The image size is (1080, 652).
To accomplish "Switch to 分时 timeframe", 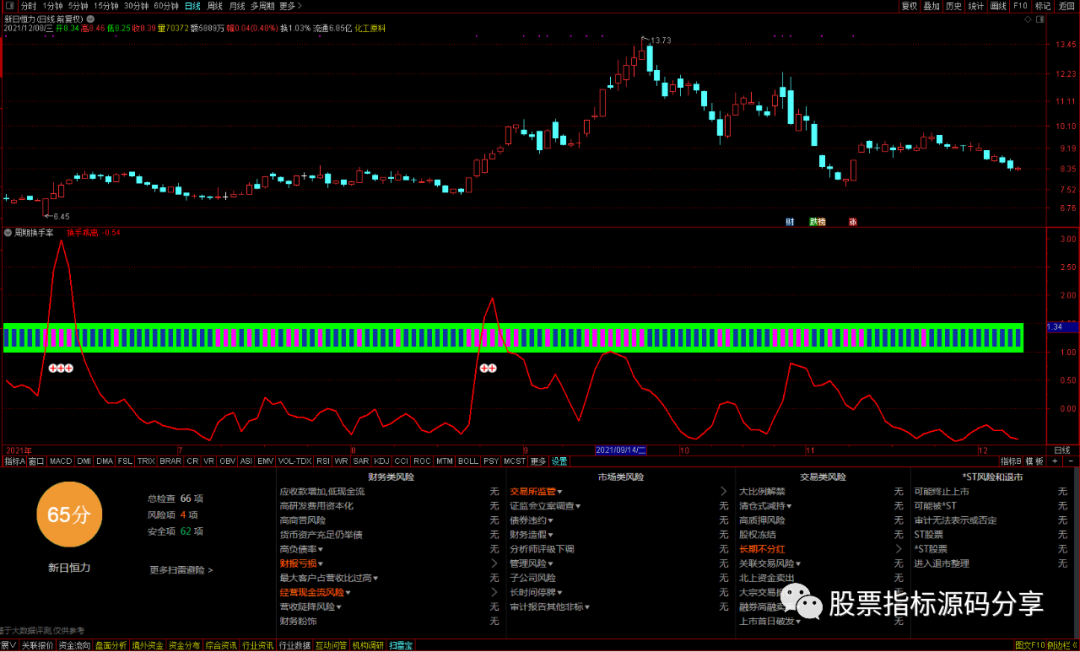I will click(28, 6).
